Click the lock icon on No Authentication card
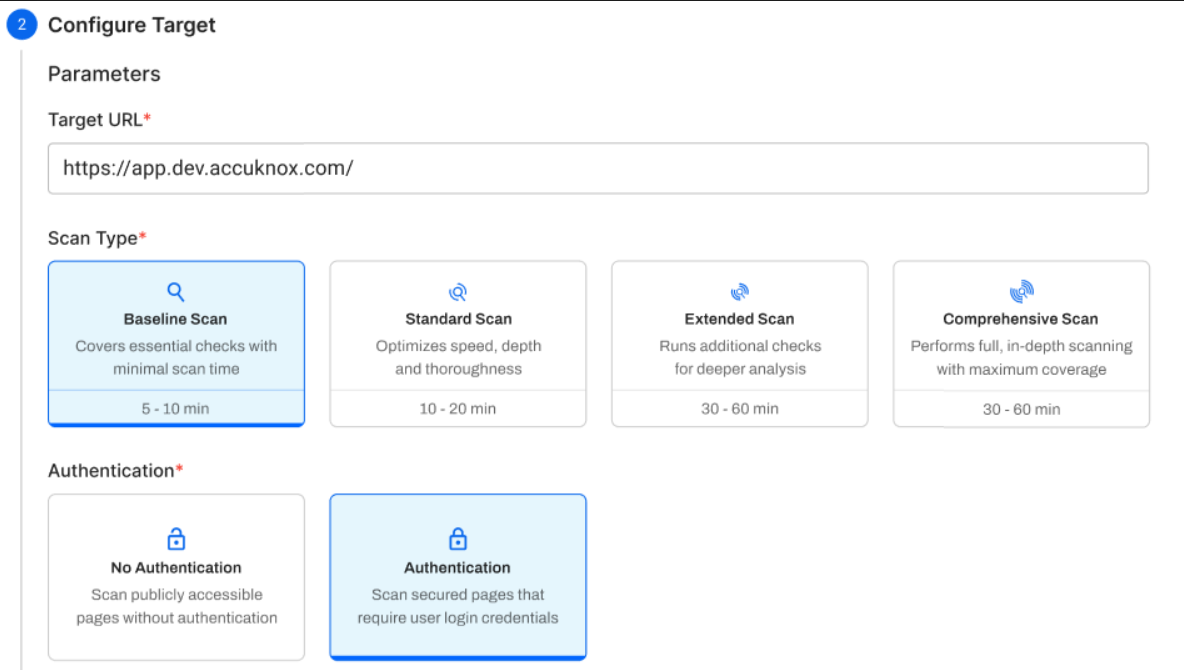The height and width of the screenshot is (670, 1184). 176,539
